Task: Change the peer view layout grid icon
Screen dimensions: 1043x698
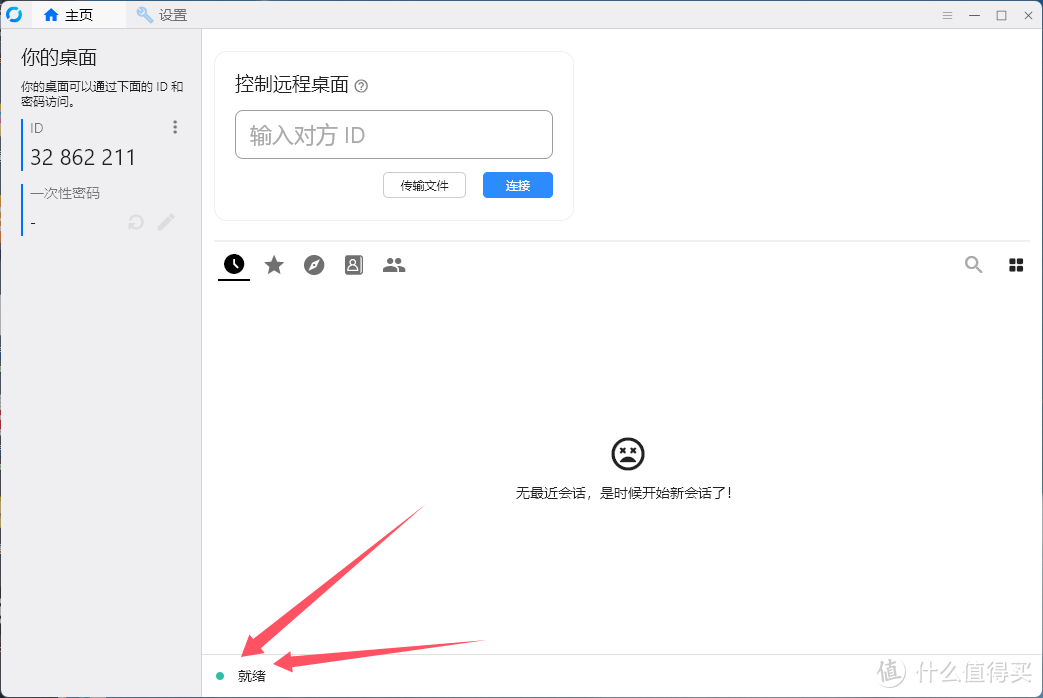Action: pyautogui.click(x=1016, y=264)
